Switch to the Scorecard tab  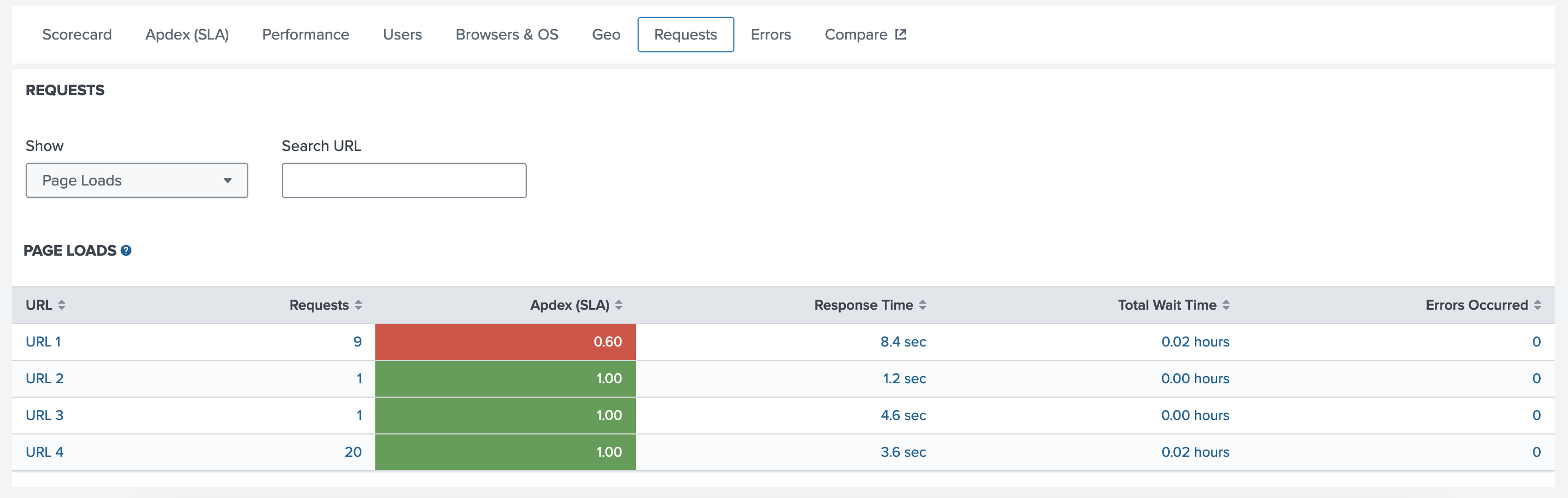click(x=77, y=35)
